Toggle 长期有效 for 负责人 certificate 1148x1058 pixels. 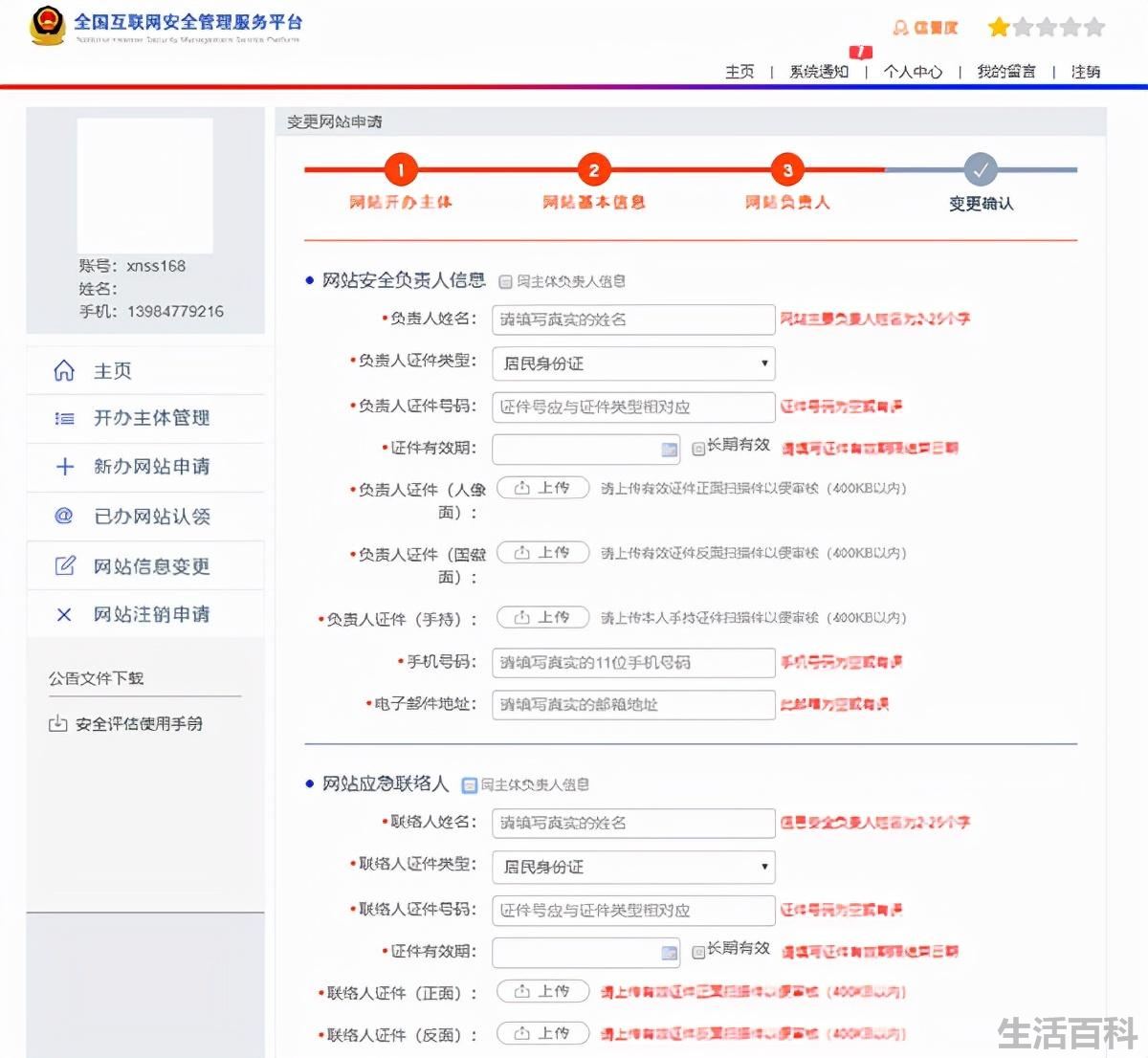coord(698,447)
